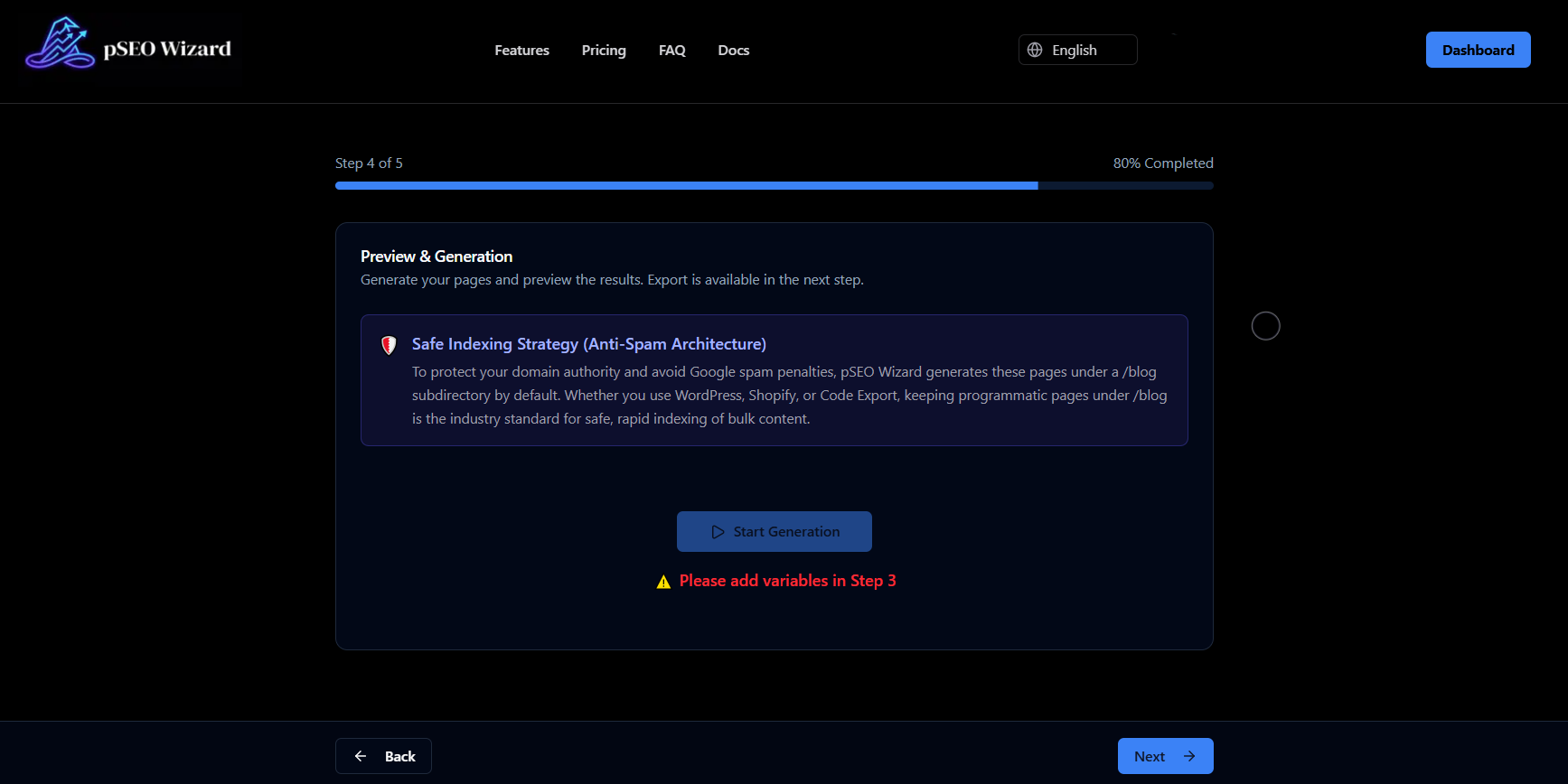Viewport: 1568px width, 784px height.
Task: Click the yellow warning triangle icon
Action: [663, 582]
